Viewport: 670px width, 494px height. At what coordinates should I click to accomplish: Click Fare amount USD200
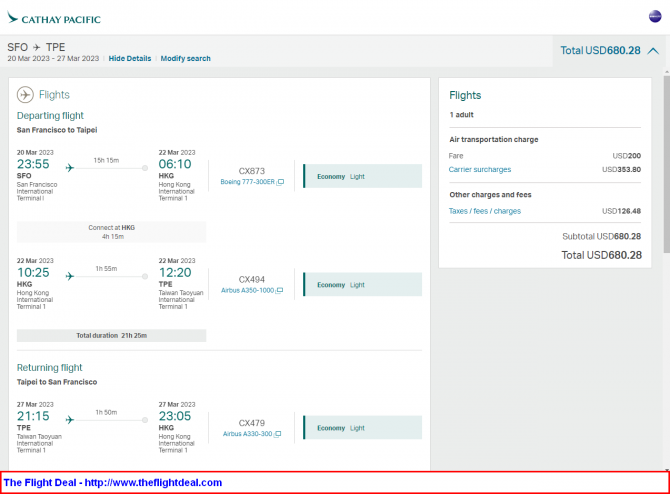coord(626,156)
